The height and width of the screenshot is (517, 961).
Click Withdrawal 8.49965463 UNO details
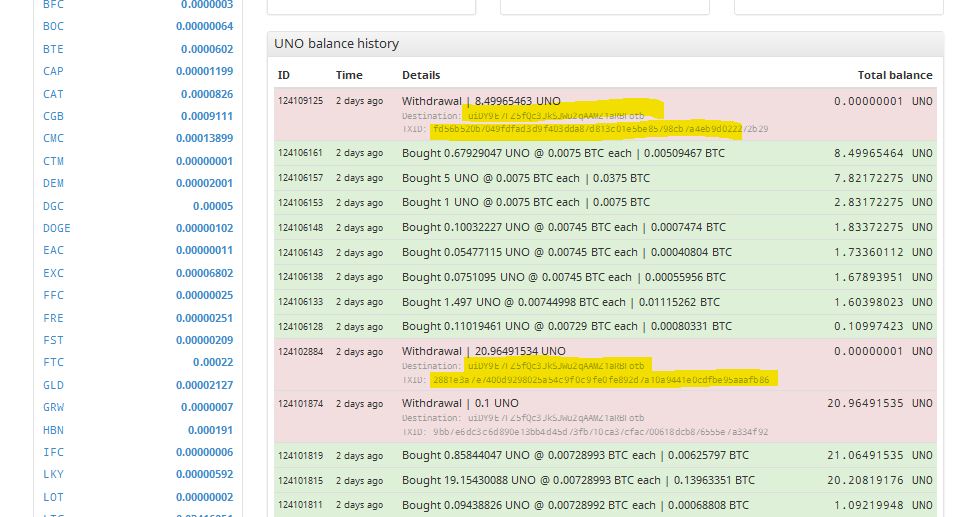coord(481,101)
